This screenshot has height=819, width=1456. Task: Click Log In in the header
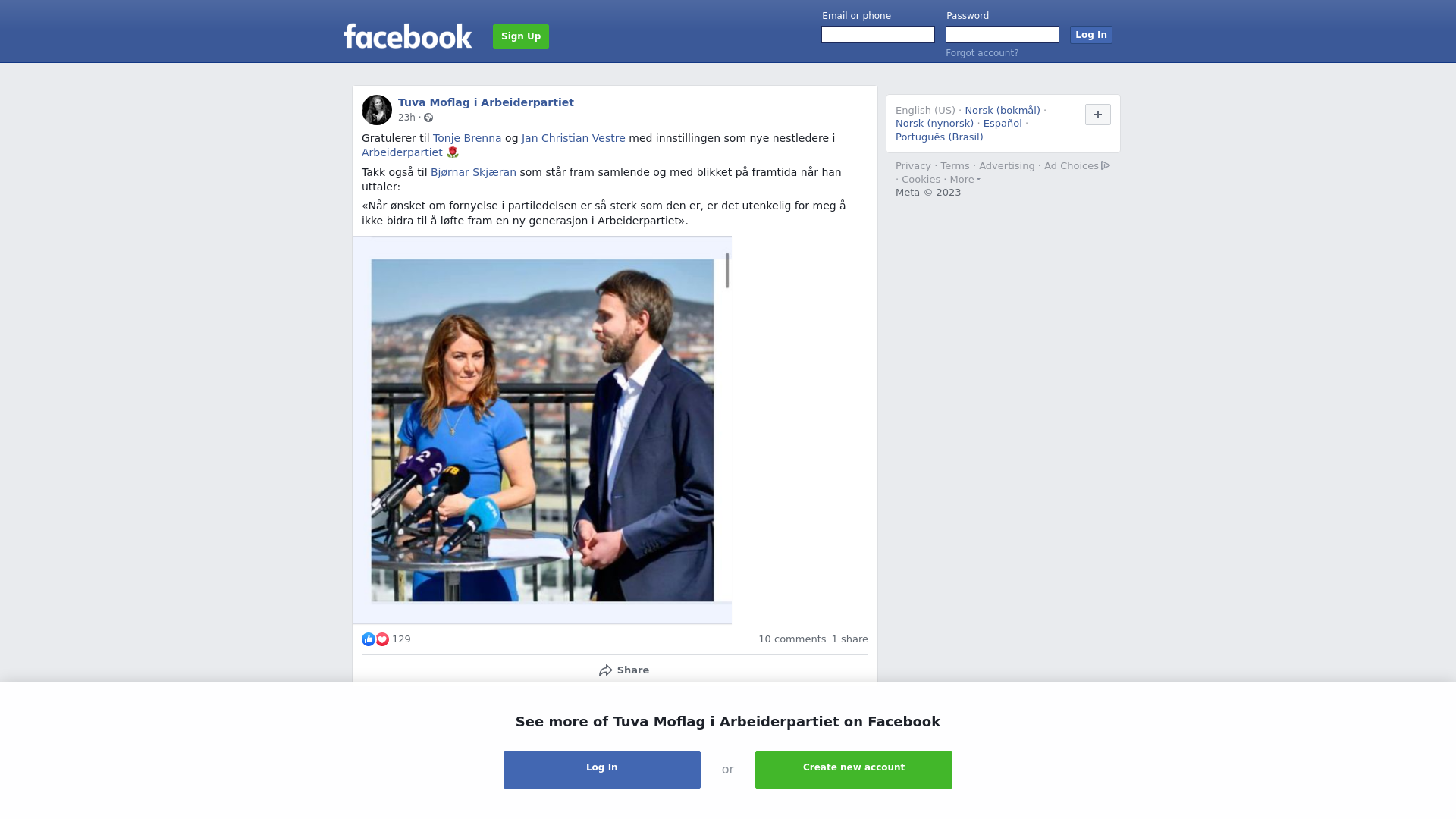[x=1091, y=35]
